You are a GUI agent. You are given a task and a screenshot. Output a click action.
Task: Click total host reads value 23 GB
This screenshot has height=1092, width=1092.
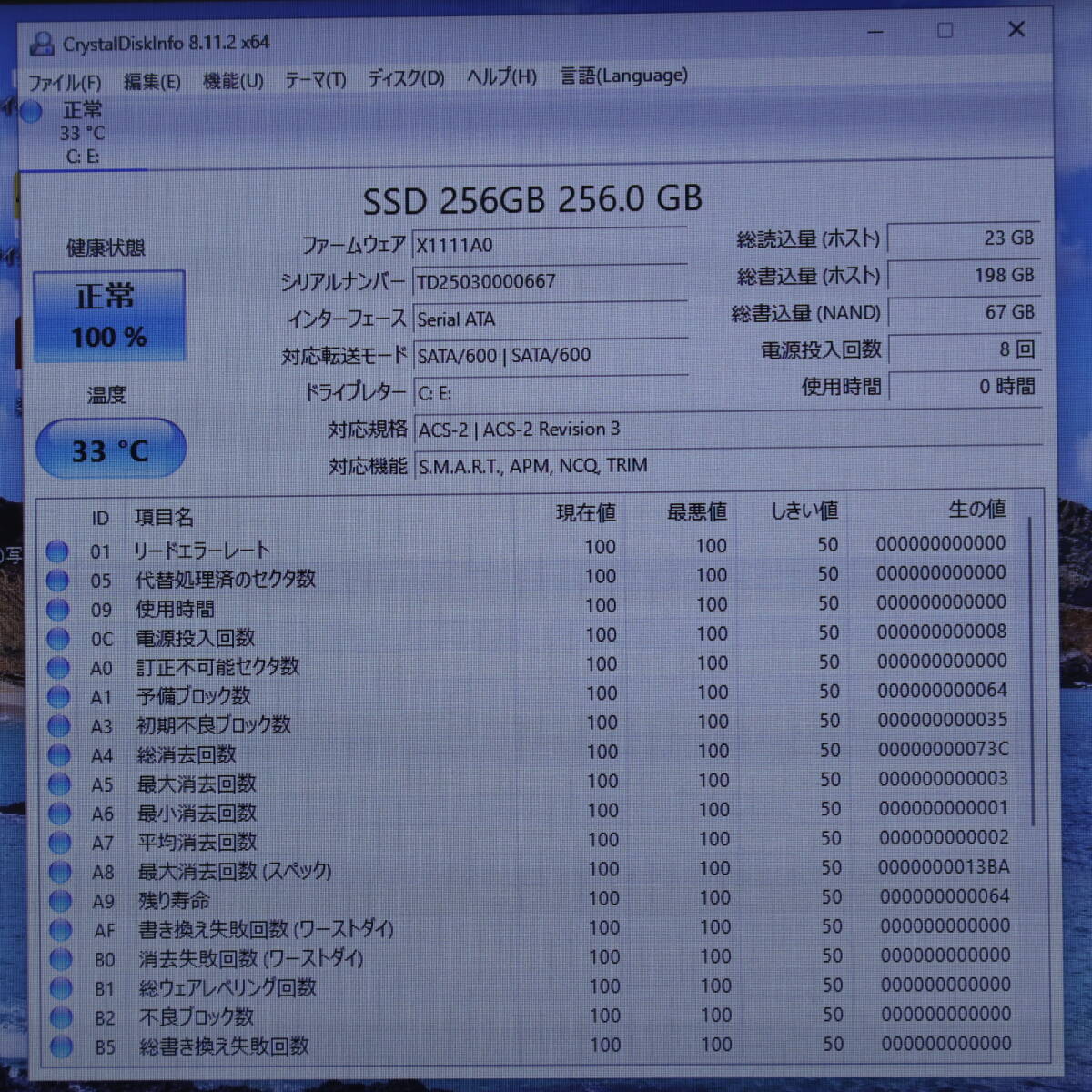tap(964, 238)
